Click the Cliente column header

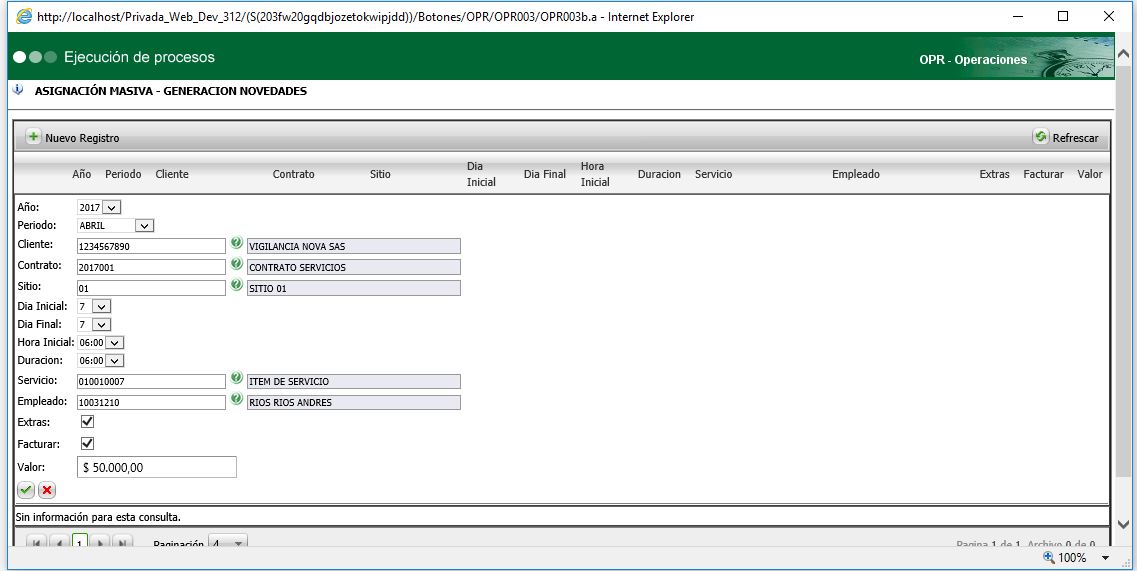coord(172,174)
